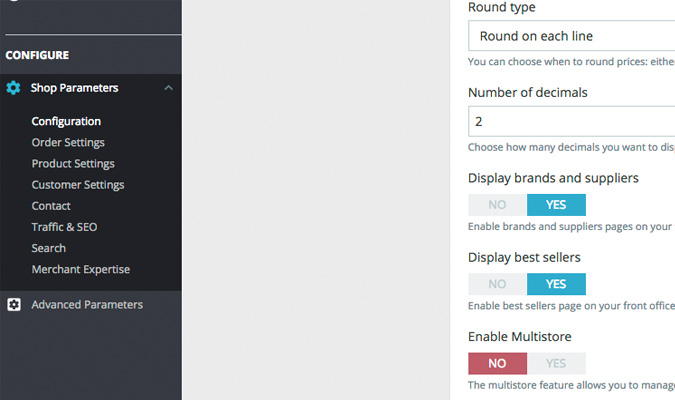This screenshot has height=400, width=675.
Task: Go to the Contact page
Action: coord(51,206)
